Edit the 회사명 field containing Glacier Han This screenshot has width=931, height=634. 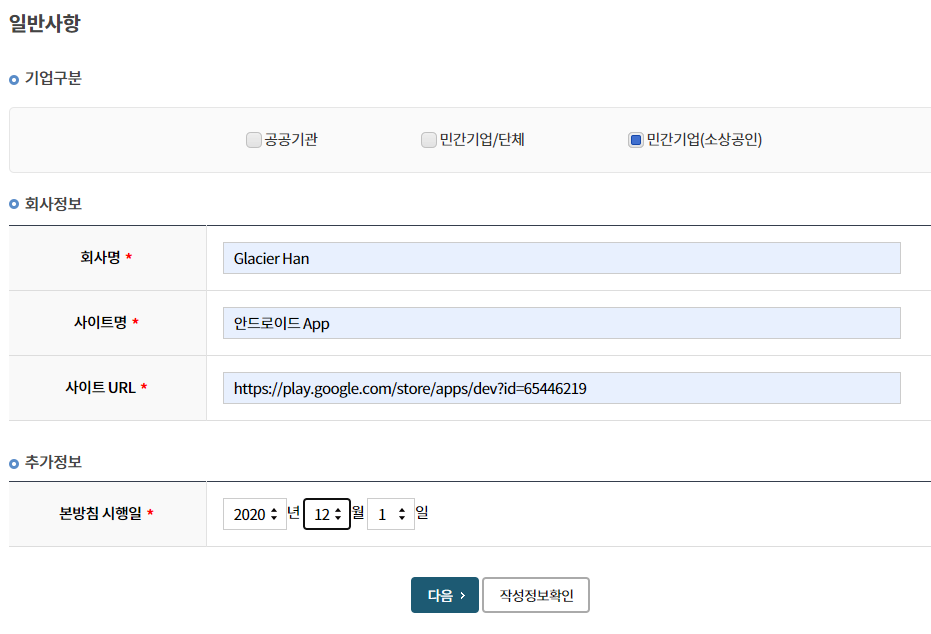coord(562,258)
